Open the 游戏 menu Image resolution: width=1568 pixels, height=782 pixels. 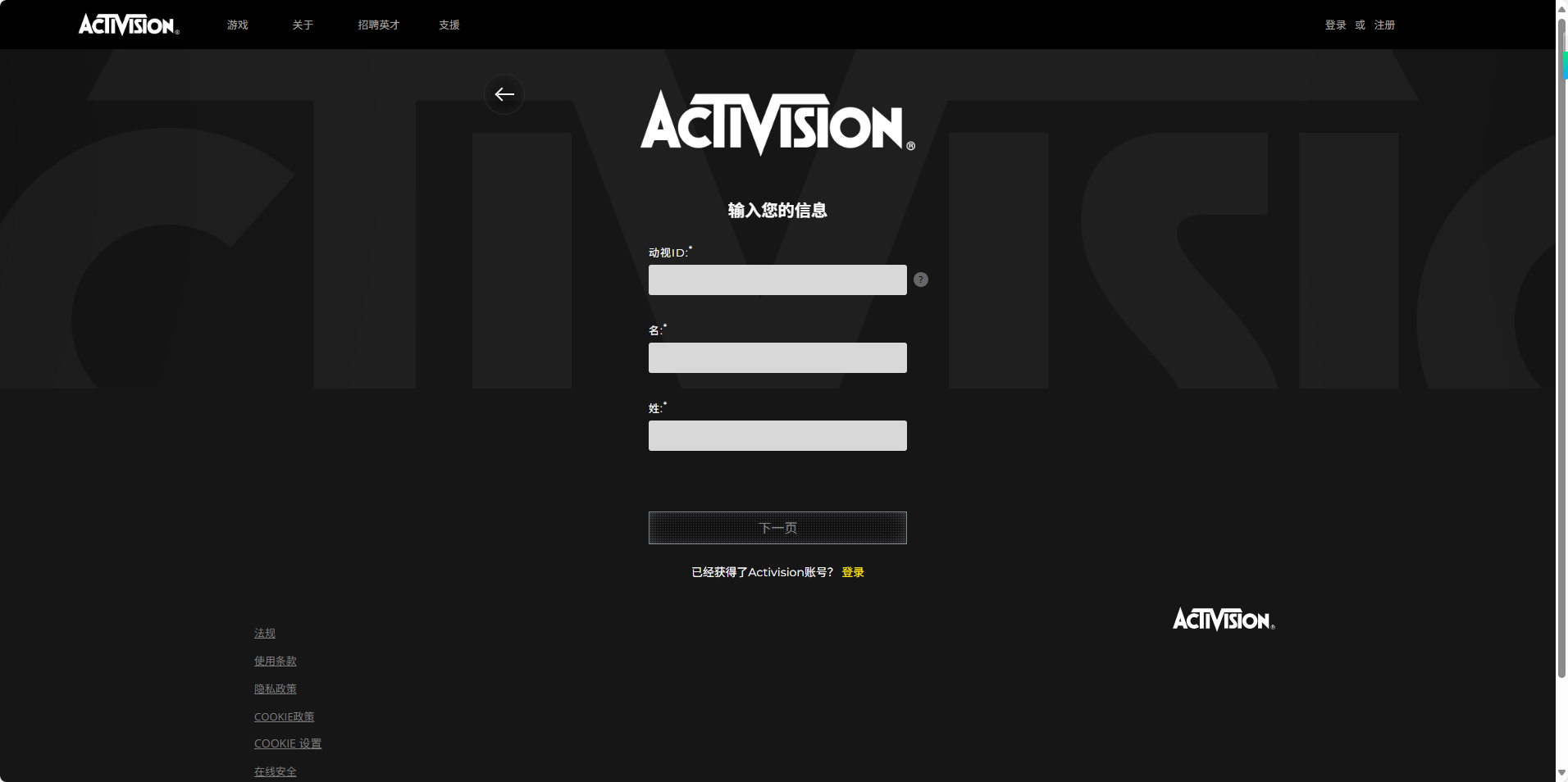coord(238,25)
